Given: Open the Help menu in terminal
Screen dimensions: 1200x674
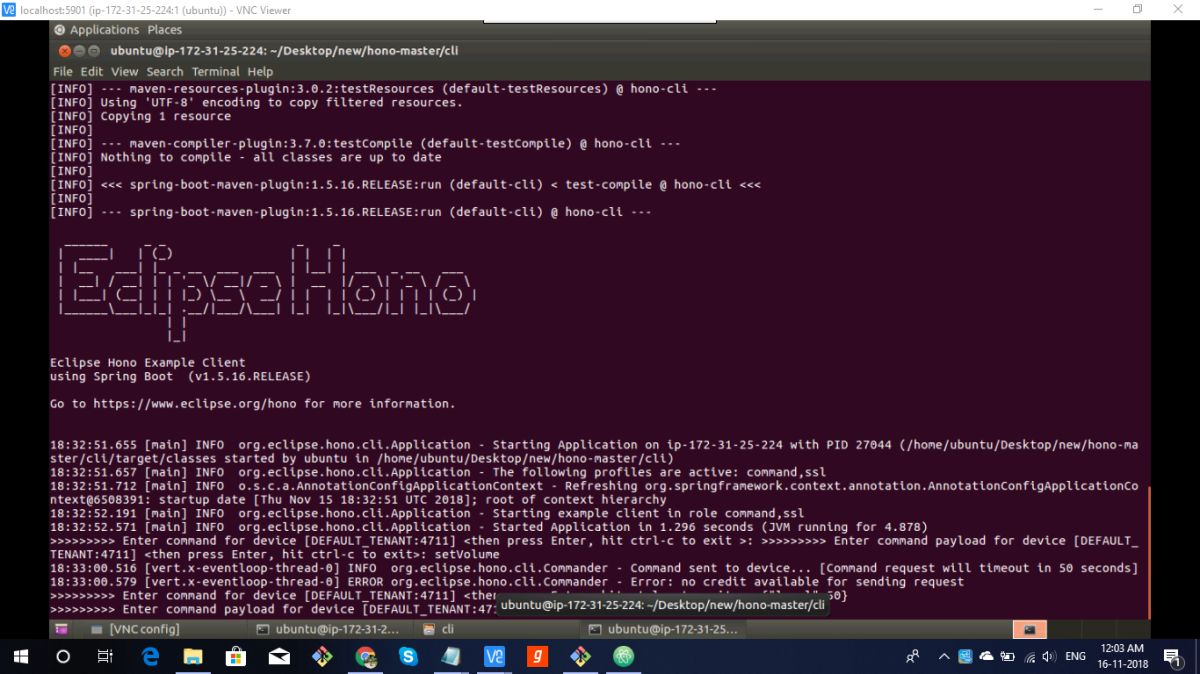Looking at the screenshot, I should pyautogui.click(x=260, y=72).
